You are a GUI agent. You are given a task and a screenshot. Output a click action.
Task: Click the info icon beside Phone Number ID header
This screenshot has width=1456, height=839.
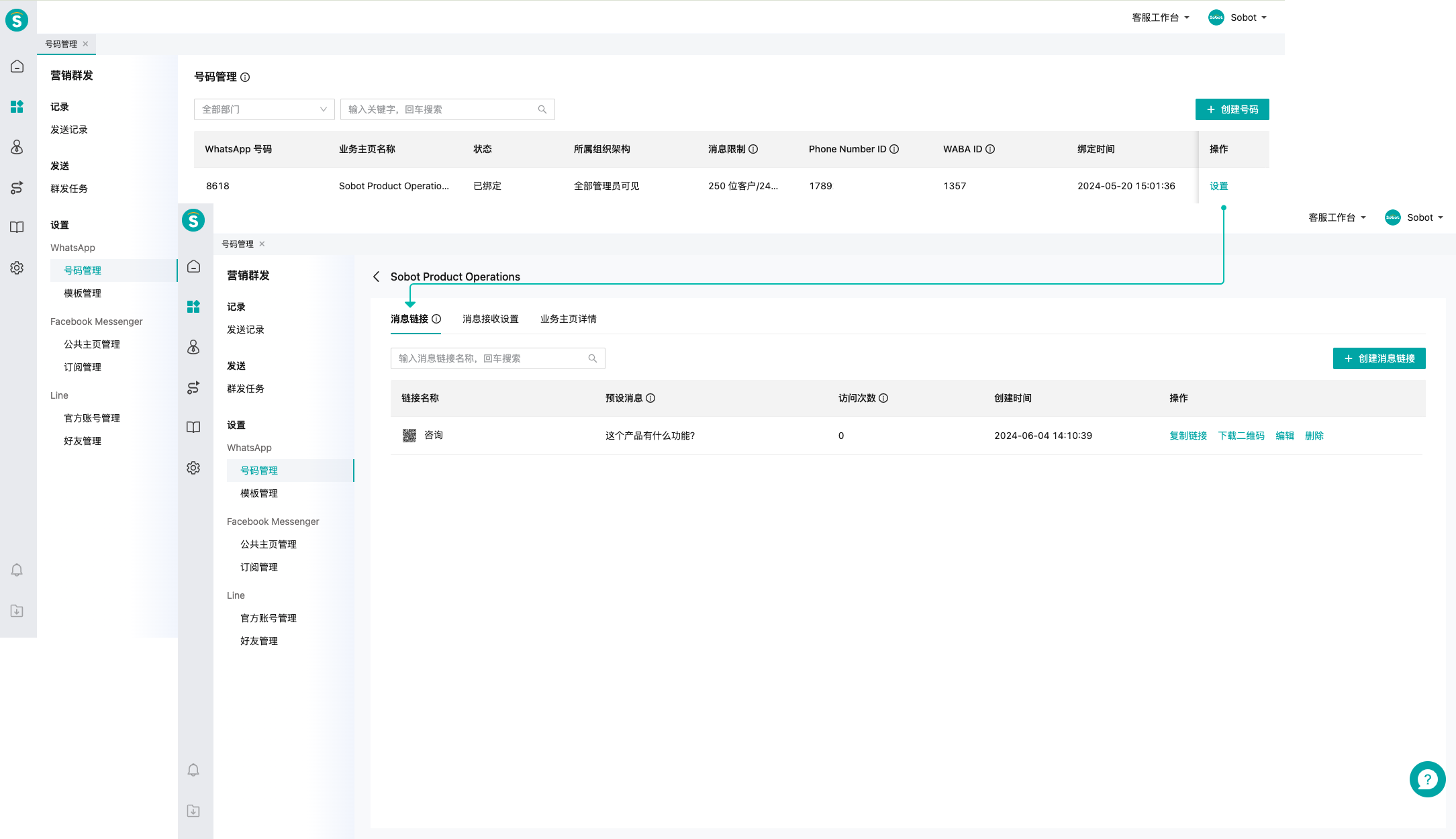(894, 149)
